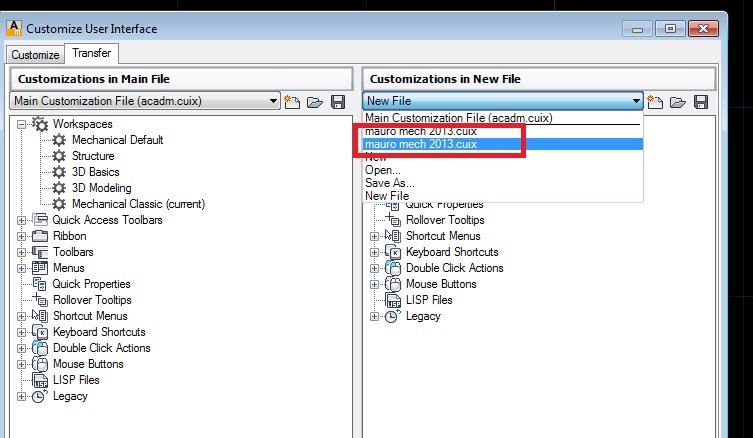The height and width of the screenshot is (438, 753).
Task: Click the Quick Access Toolbars icon in left tree
Action: (40, 220)
